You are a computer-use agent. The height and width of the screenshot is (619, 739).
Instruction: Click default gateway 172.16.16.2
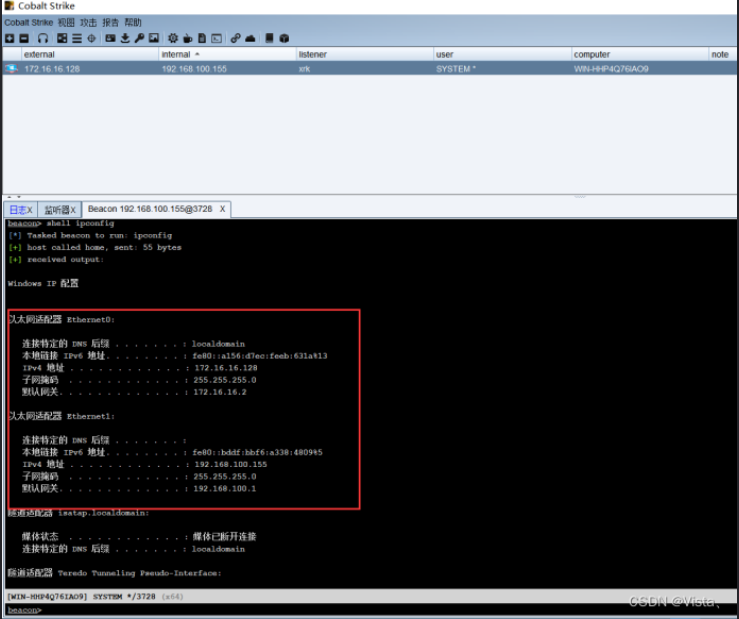[220, 392]
